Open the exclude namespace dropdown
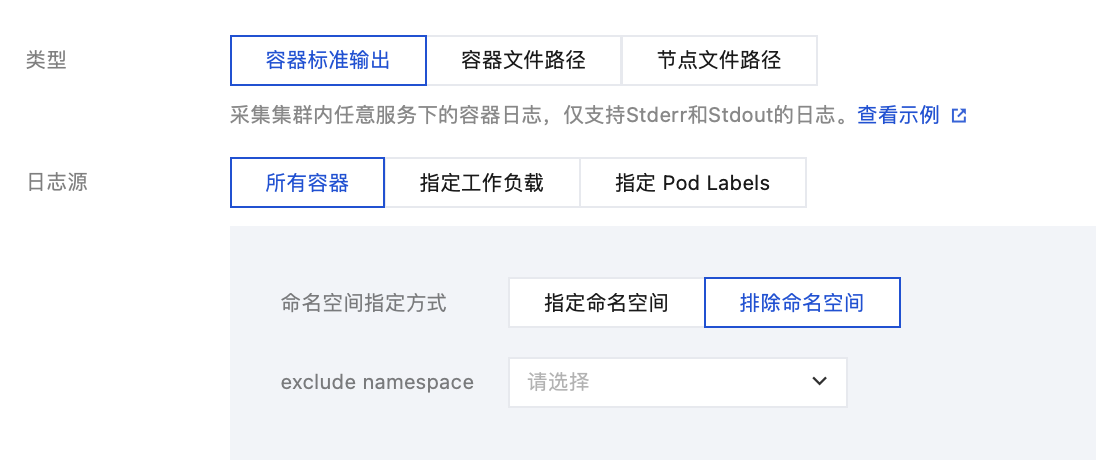Image resolution: width=1096 pixels, height=470 pixels. [x=677, y=382]
